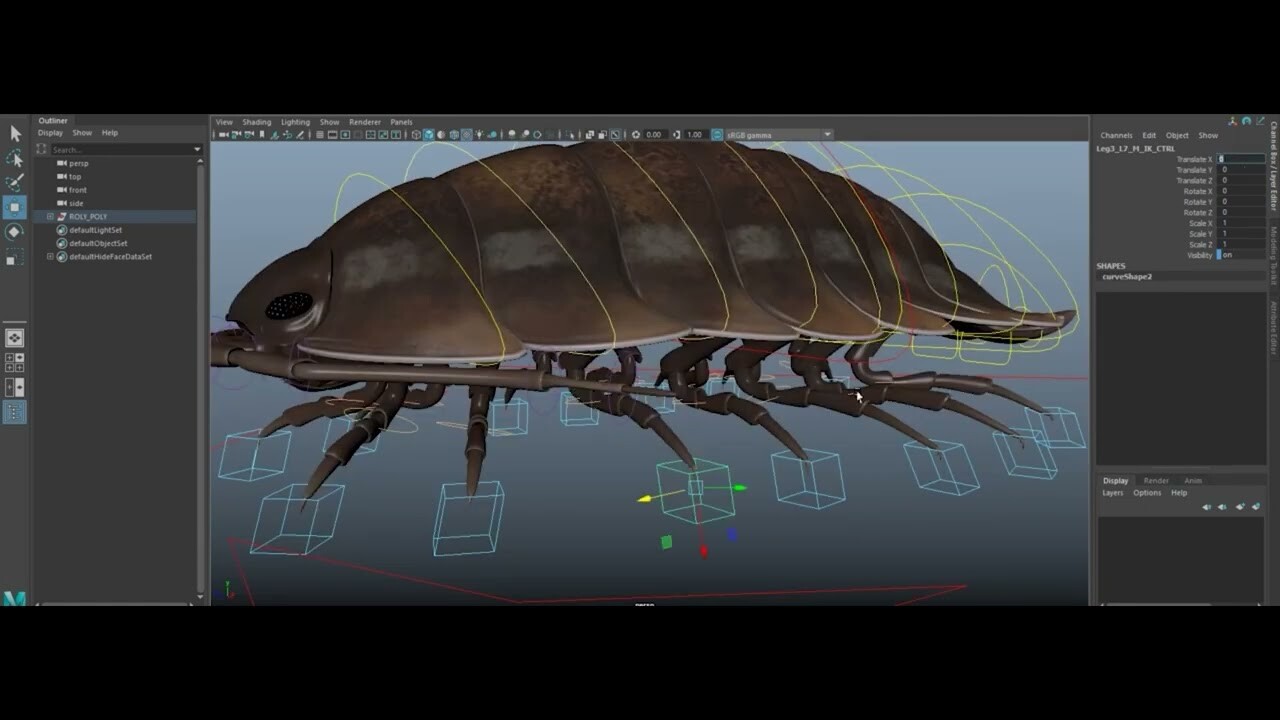Click the Rotate X channel label
The width and height of the screenshot is (1280, 720).
(x=1196, y=191)
